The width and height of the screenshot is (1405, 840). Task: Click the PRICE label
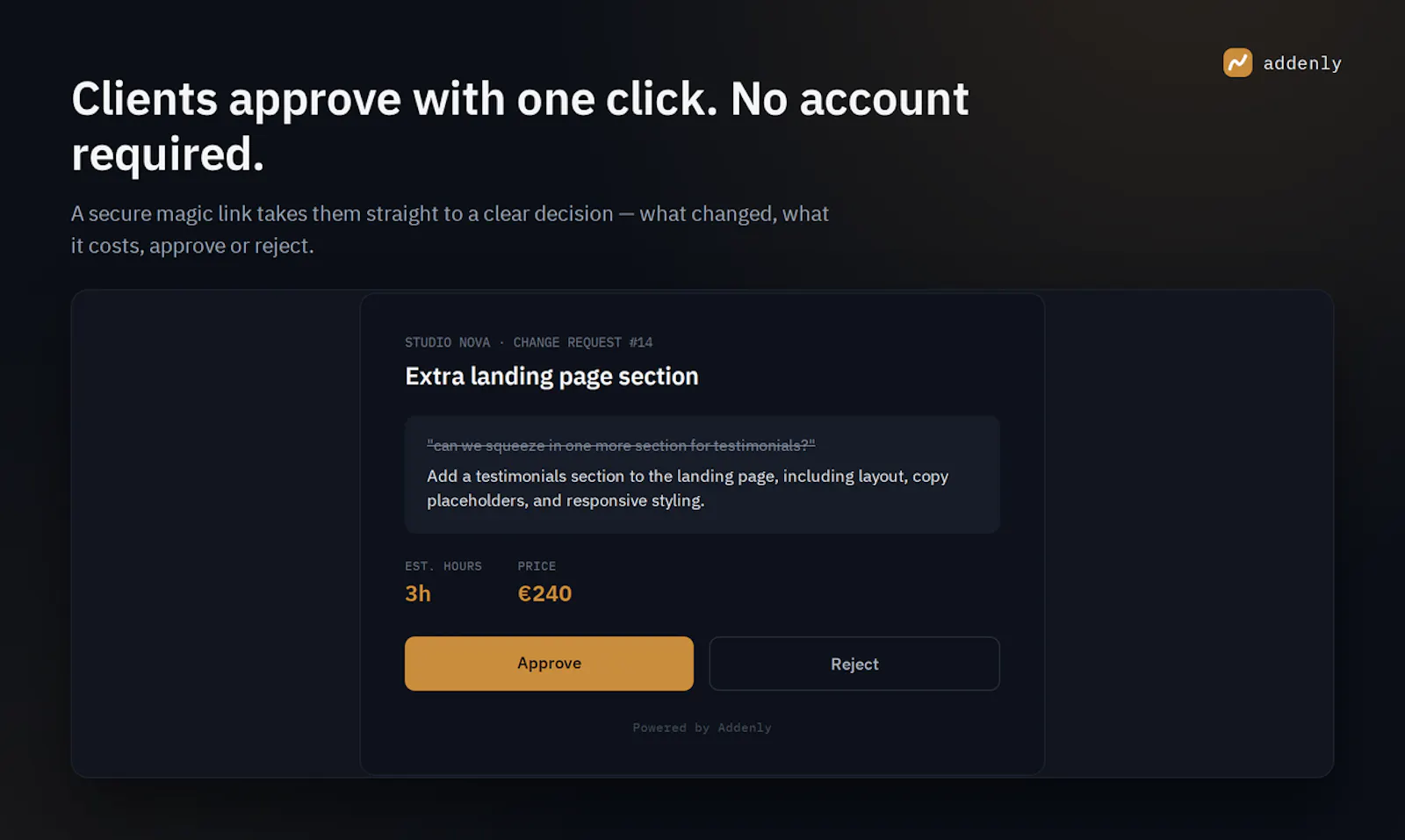tap(537, 566)
